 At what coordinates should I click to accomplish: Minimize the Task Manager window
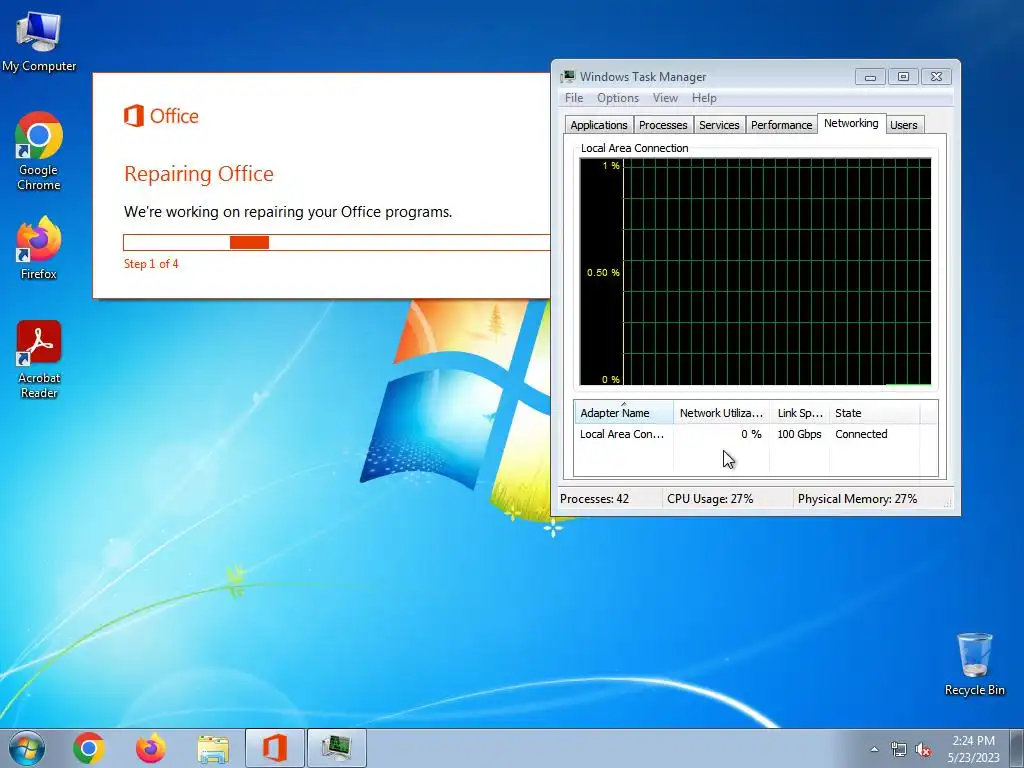[870, 77]
